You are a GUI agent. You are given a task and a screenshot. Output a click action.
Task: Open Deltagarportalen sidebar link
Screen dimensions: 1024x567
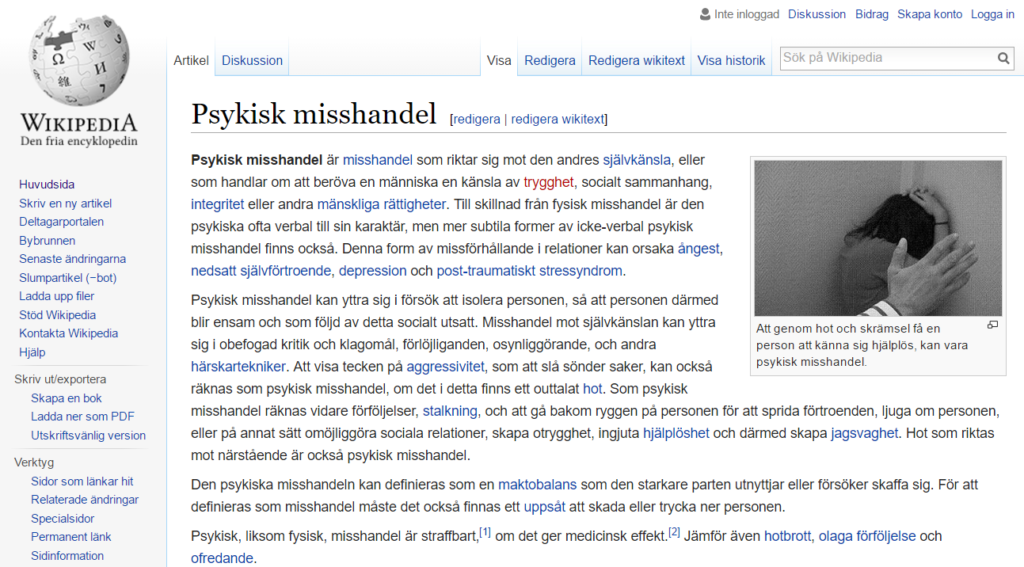61,221
